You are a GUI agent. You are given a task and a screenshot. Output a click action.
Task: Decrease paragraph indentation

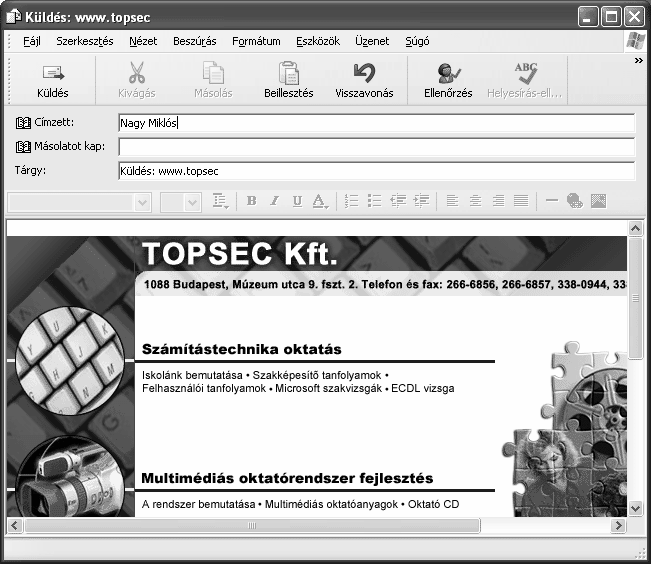click(398, 201)
